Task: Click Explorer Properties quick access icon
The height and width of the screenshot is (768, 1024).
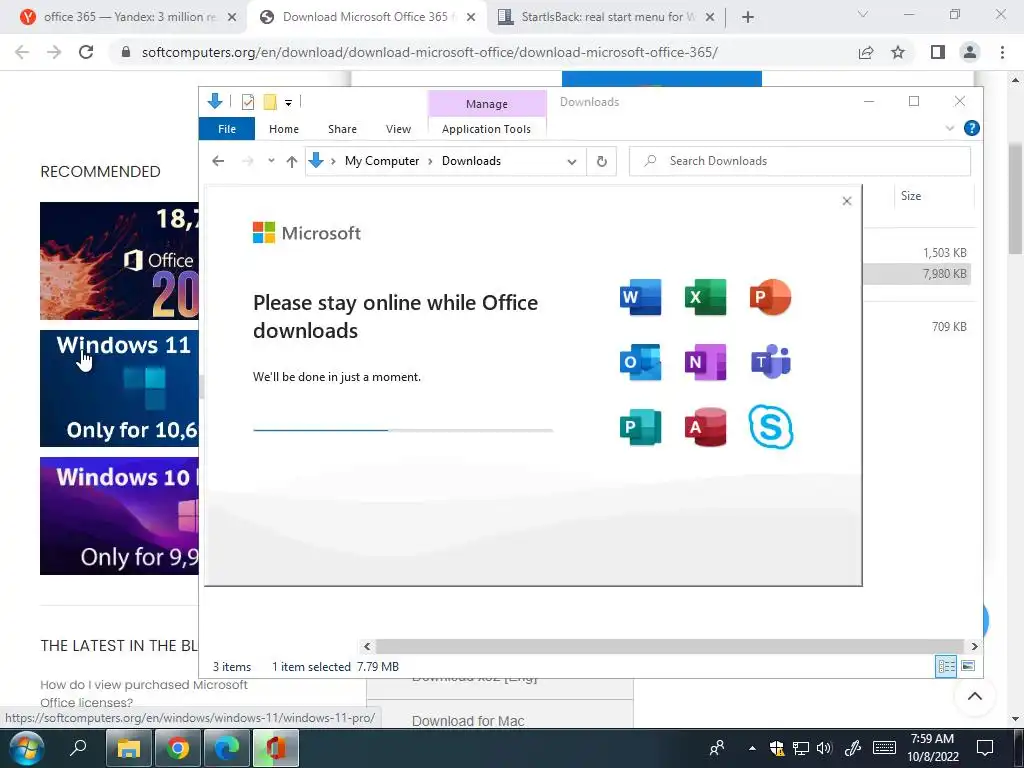Action: point(248,102)
